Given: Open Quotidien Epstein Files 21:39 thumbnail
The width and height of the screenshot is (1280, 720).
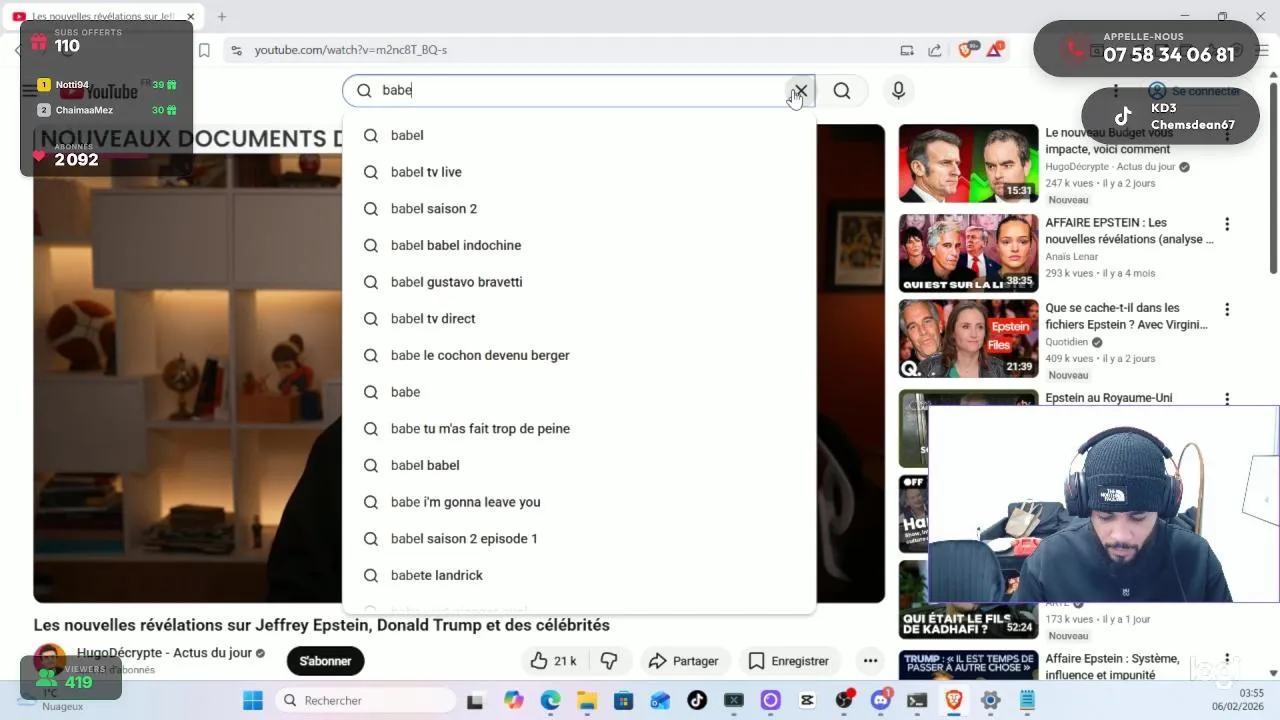Looking at the screenshot, I should pos(968,338).
